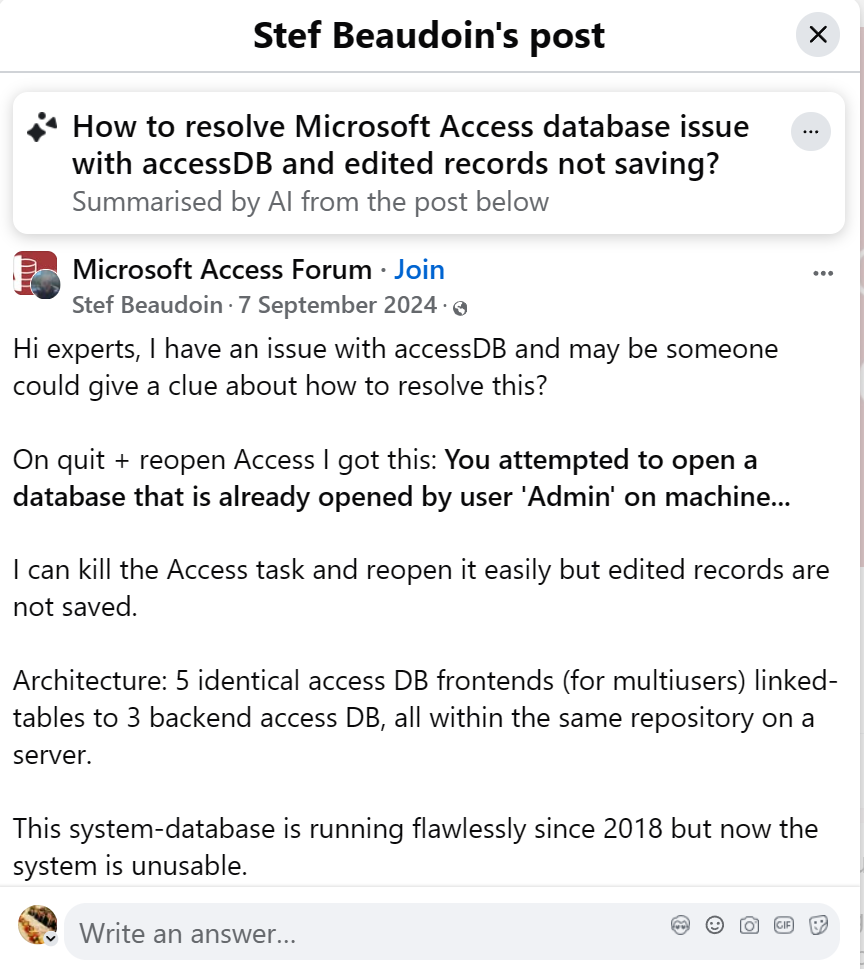
Task: Open AI summary options menu
Action: [x=810, y=131]
